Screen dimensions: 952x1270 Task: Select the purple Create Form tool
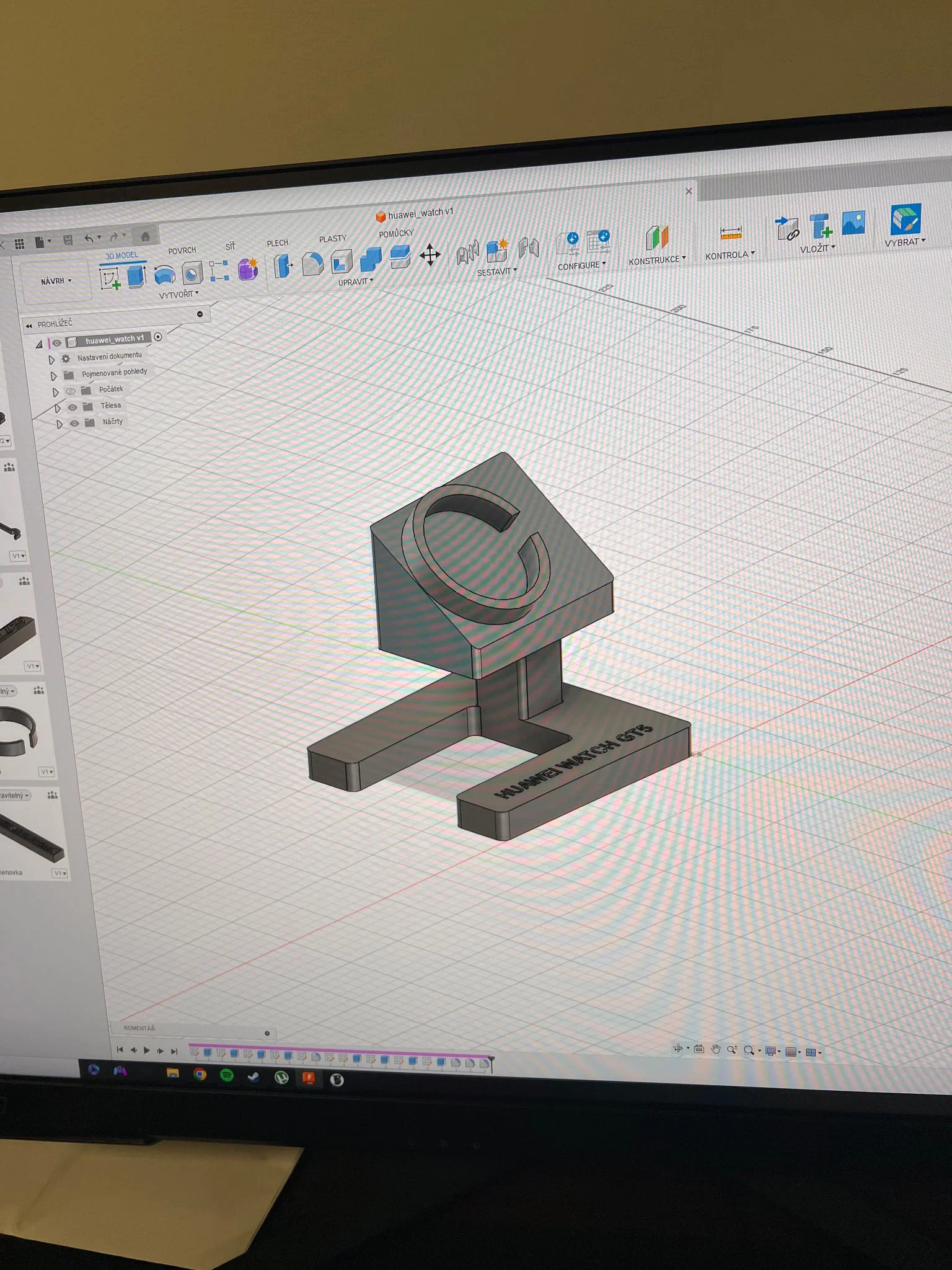point(248,269)
